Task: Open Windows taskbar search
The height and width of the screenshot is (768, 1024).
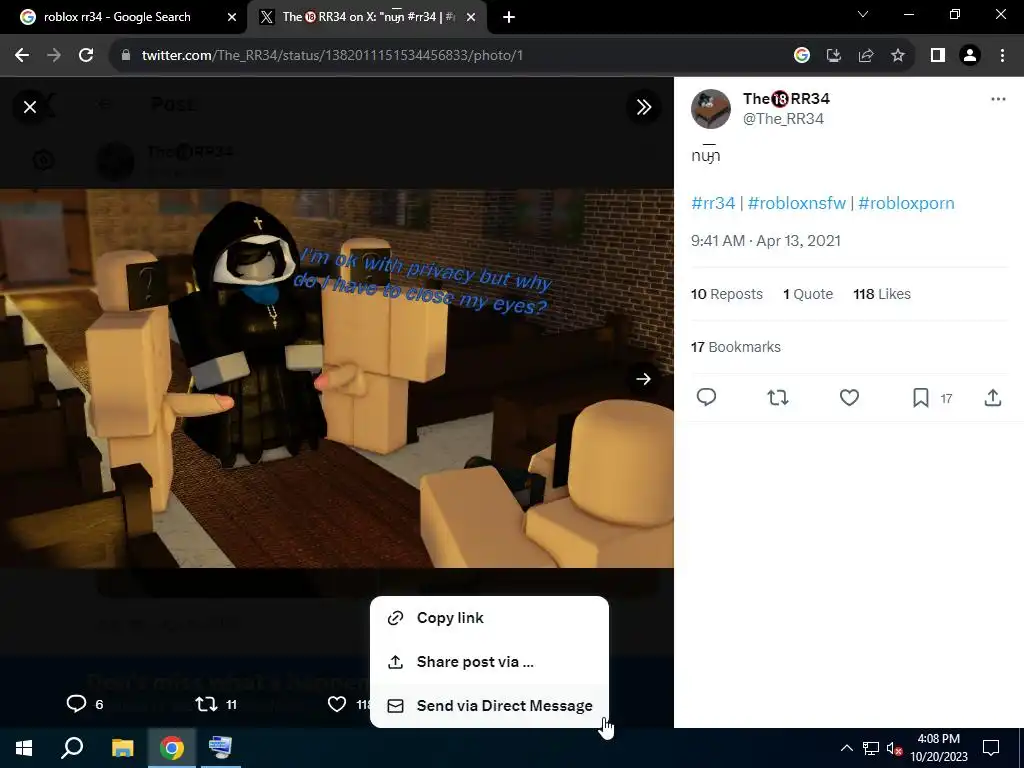Action: (72, 748)
